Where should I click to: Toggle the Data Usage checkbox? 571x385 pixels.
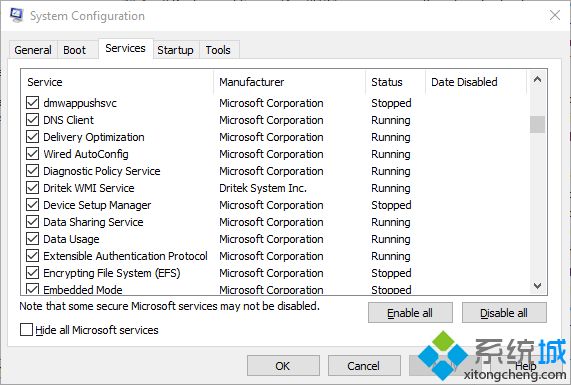pos(32,239)
